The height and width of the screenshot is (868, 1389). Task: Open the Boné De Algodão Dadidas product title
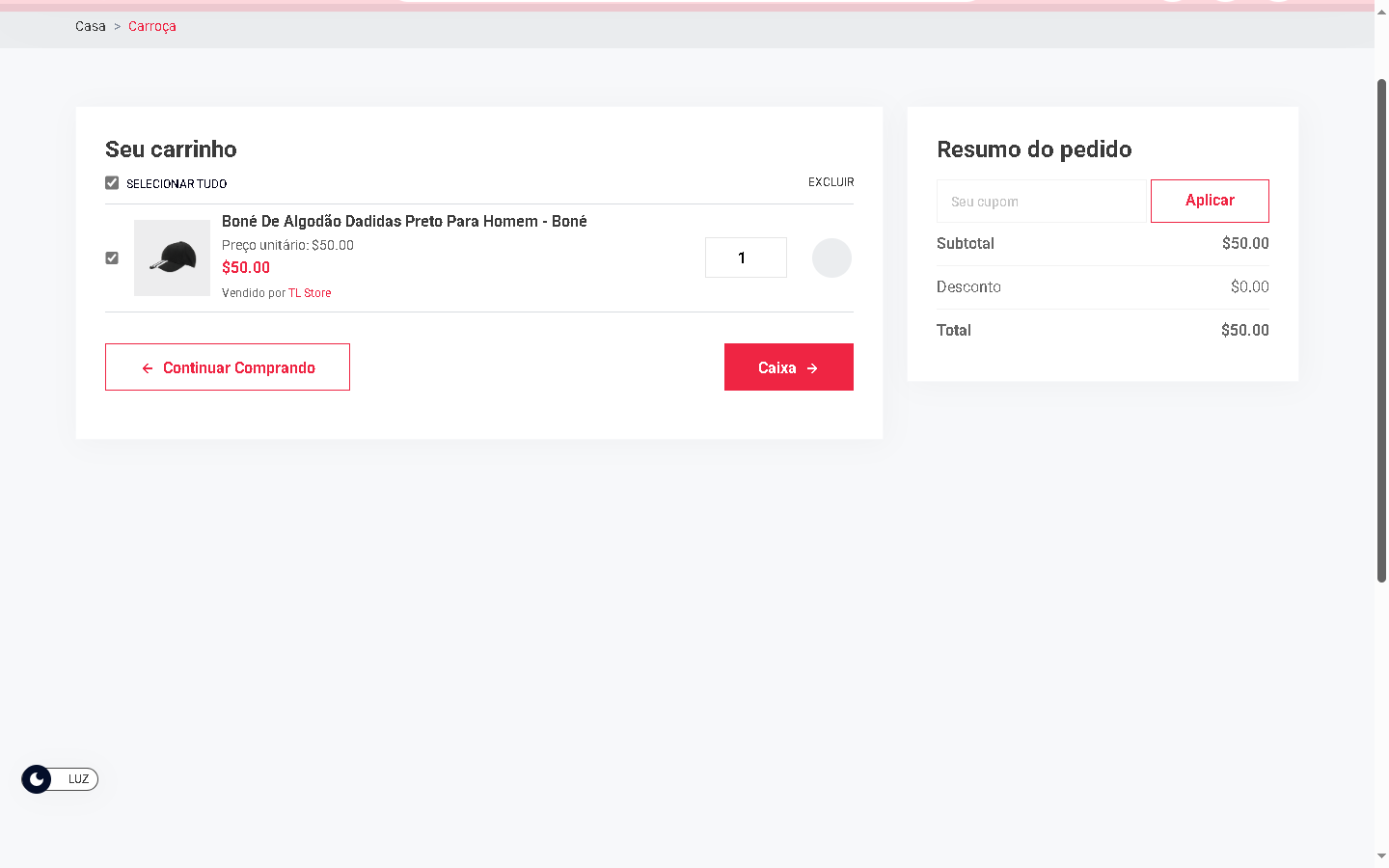[404, 221]
